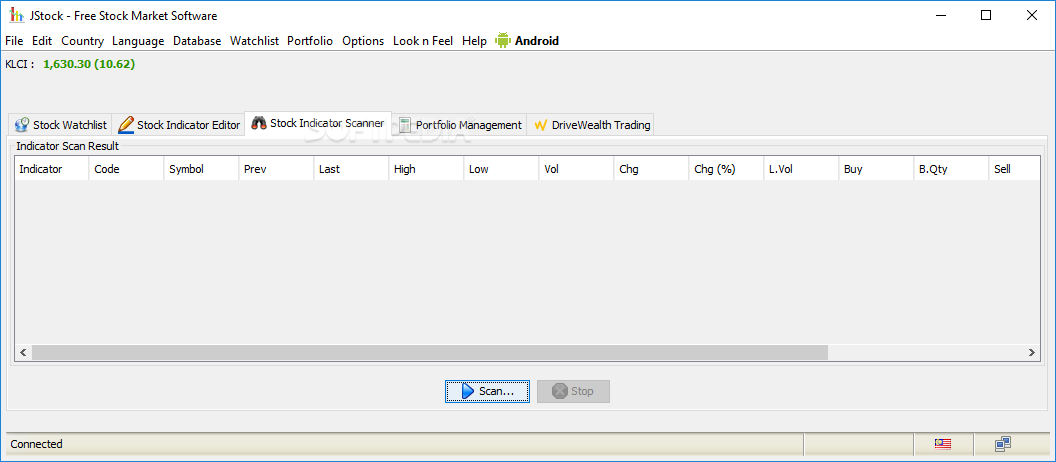Switch to the Stock Watchlist tab

[x=61, y=125]
